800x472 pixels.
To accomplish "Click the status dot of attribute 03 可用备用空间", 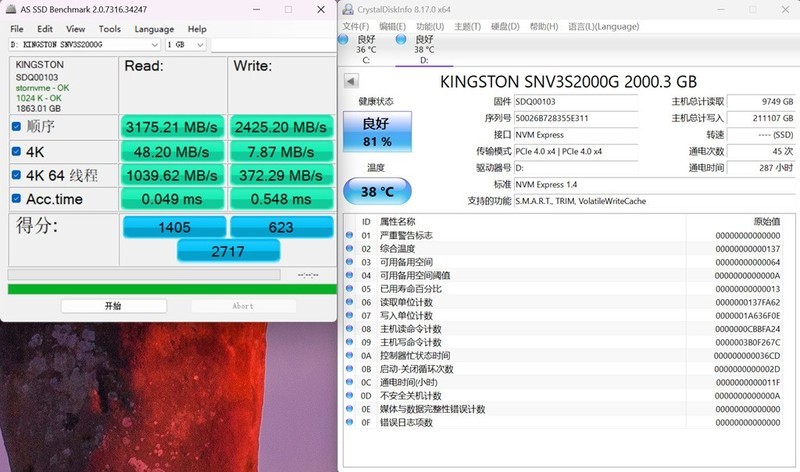I will click(x=349, y=262).
